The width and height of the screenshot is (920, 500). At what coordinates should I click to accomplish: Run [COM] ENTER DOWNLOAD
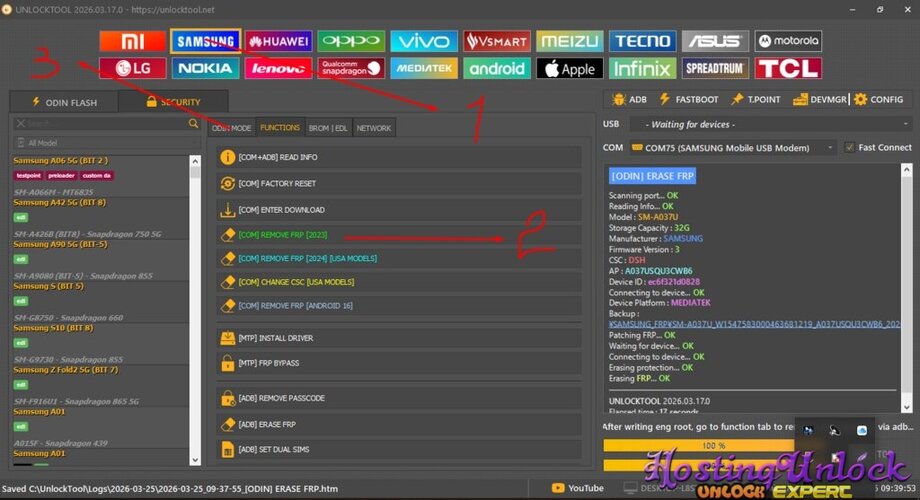point(399,210)
